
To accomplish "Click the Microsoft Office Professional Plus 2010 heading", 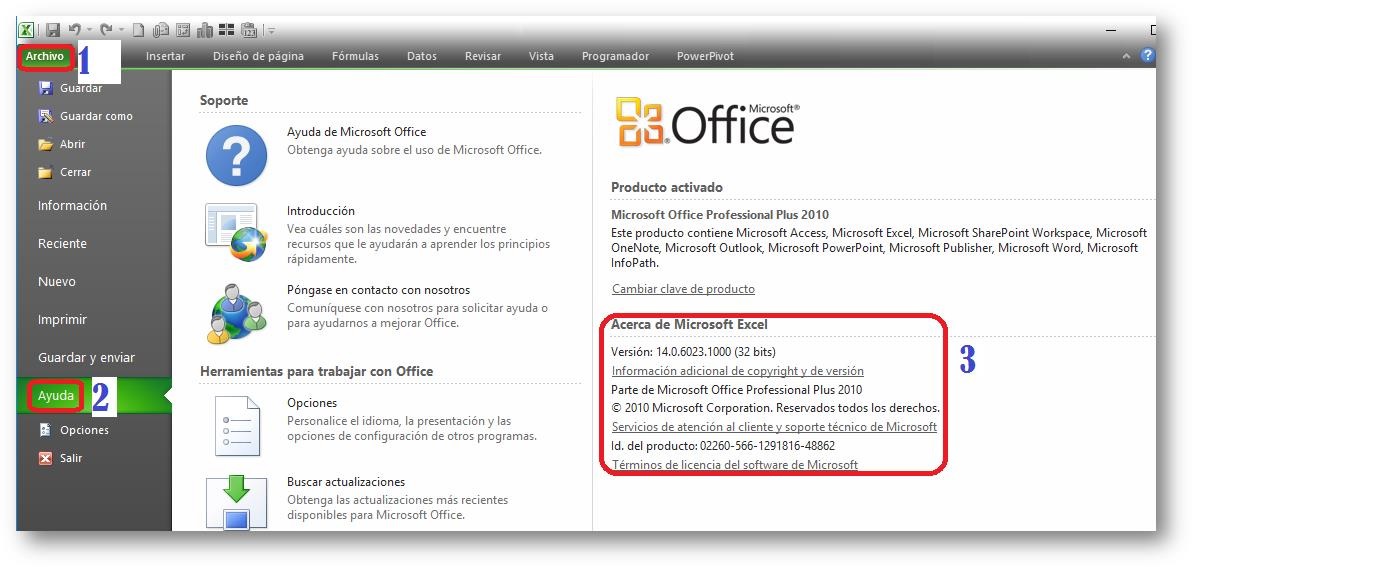I will pyautogui.click(x=720, y=215).
